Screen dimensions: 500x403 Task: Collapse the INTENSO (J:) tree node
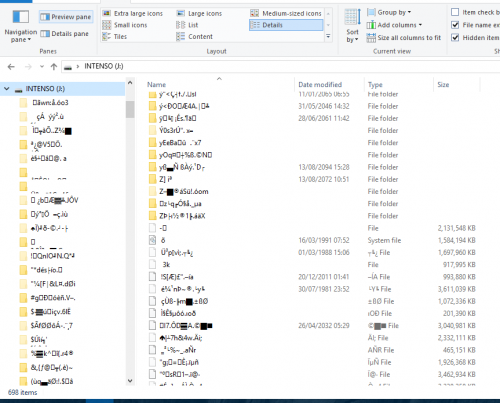click(7, 89)
